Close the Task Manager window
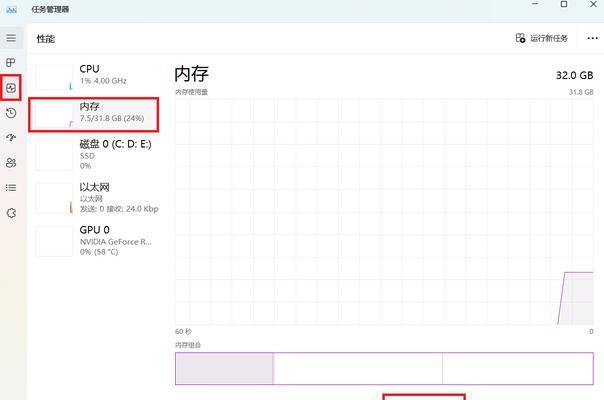Viewport: 604px width, 400px height. click(x=594, y=4)
